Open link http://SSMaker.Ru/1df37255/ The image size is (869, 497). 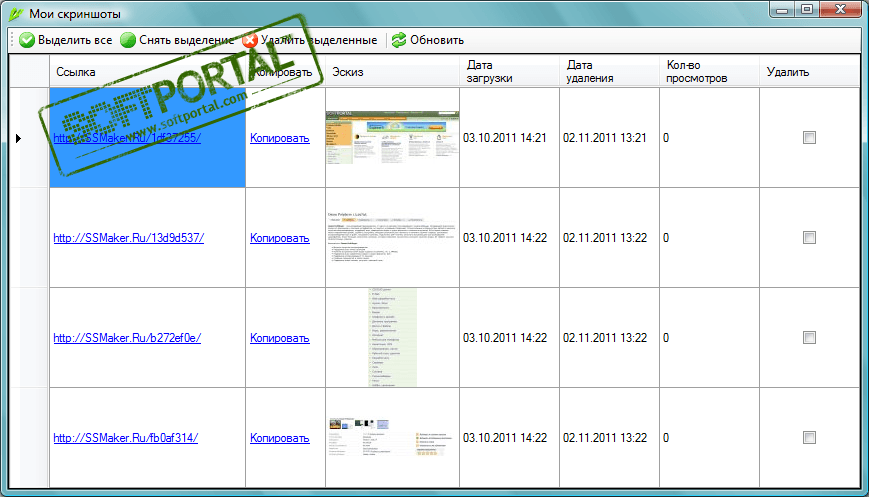point(127,138)
